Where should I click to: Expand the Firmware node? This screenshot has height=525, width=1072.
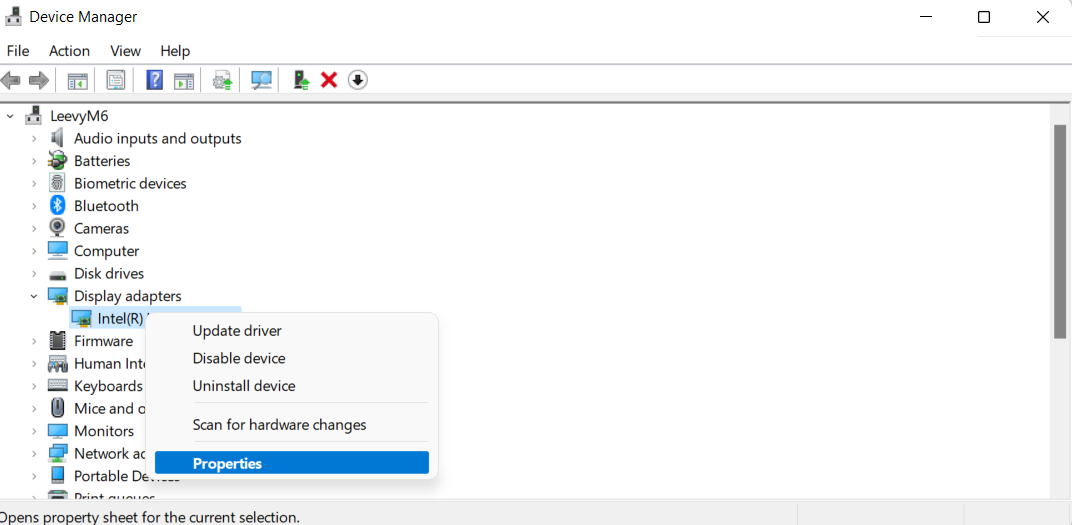[34, 341]
